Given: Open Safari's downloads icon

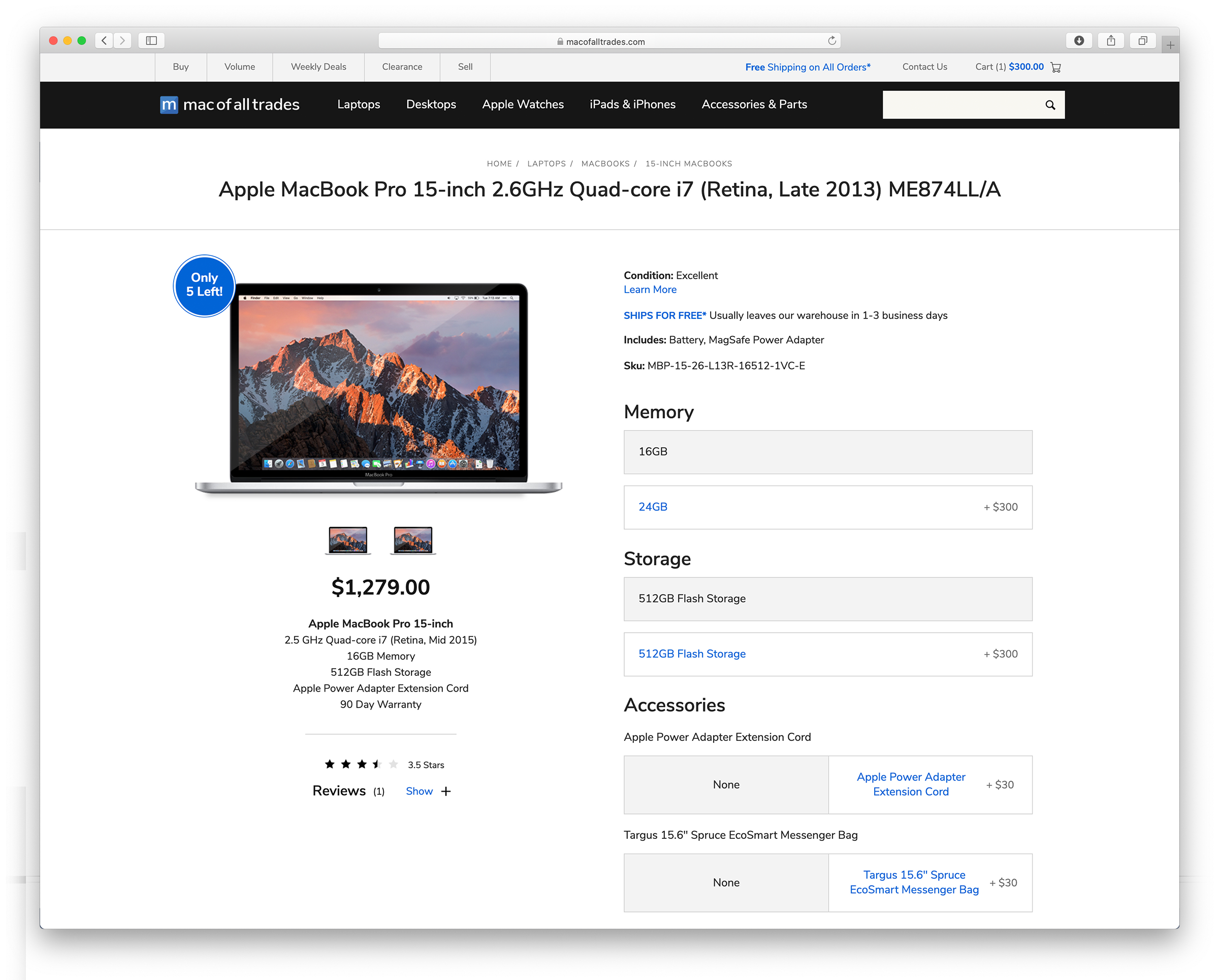Looking at the screenshot, I should pyautogui.click(x=1079, y=41).
